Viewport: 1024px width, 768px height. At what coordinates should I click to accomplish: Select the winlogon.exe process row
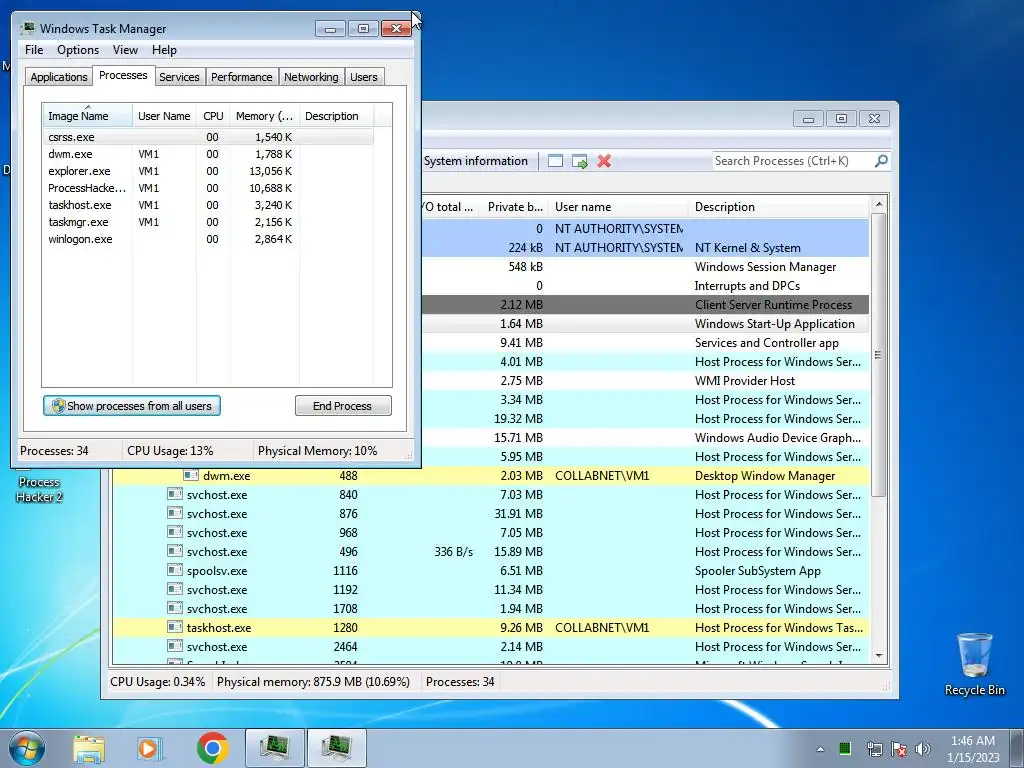click(x=208, y=239)
